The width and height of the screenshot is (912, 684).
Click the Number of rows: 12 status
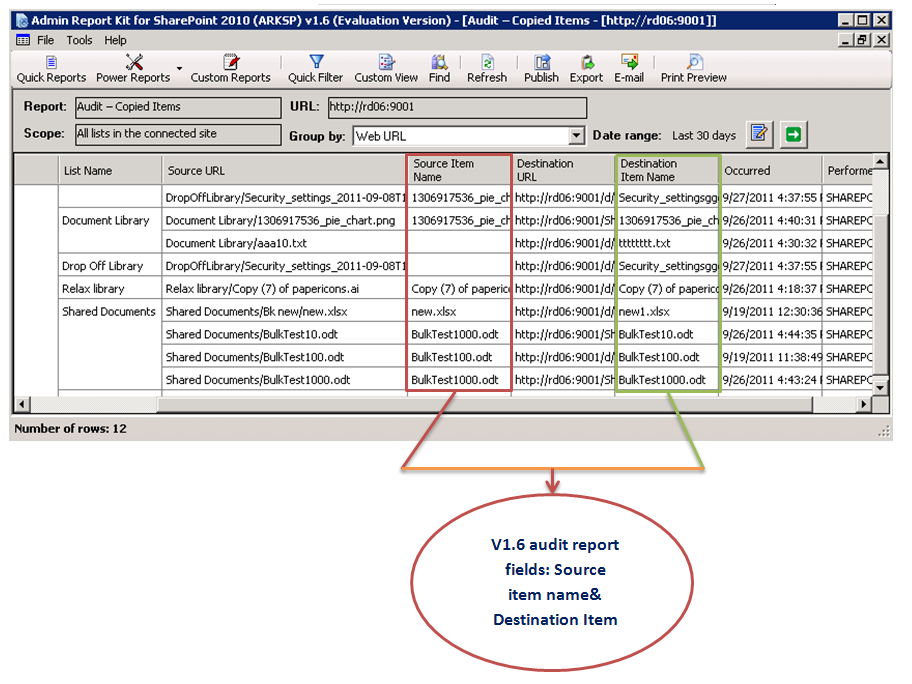coord(70,429)
